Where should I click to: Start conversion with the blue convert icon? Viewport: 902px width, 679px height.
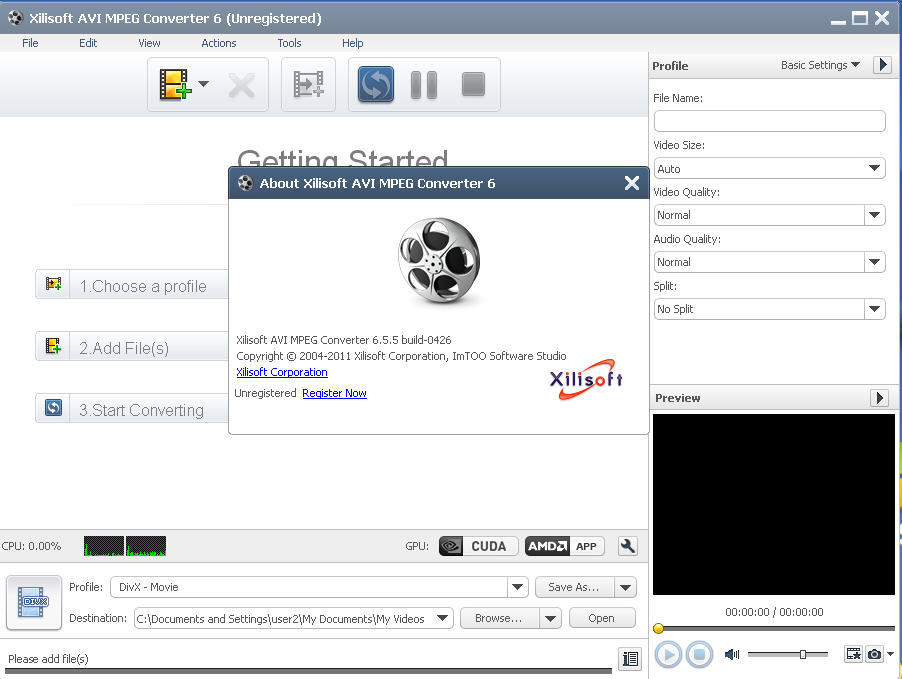(375, 85)
